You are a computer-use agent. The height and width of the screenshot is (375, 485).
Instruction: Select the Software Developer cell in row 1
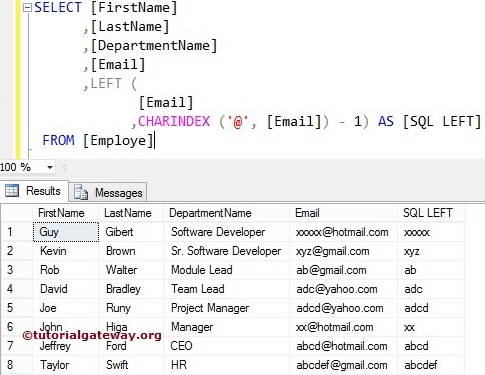(x=227, y=232)
